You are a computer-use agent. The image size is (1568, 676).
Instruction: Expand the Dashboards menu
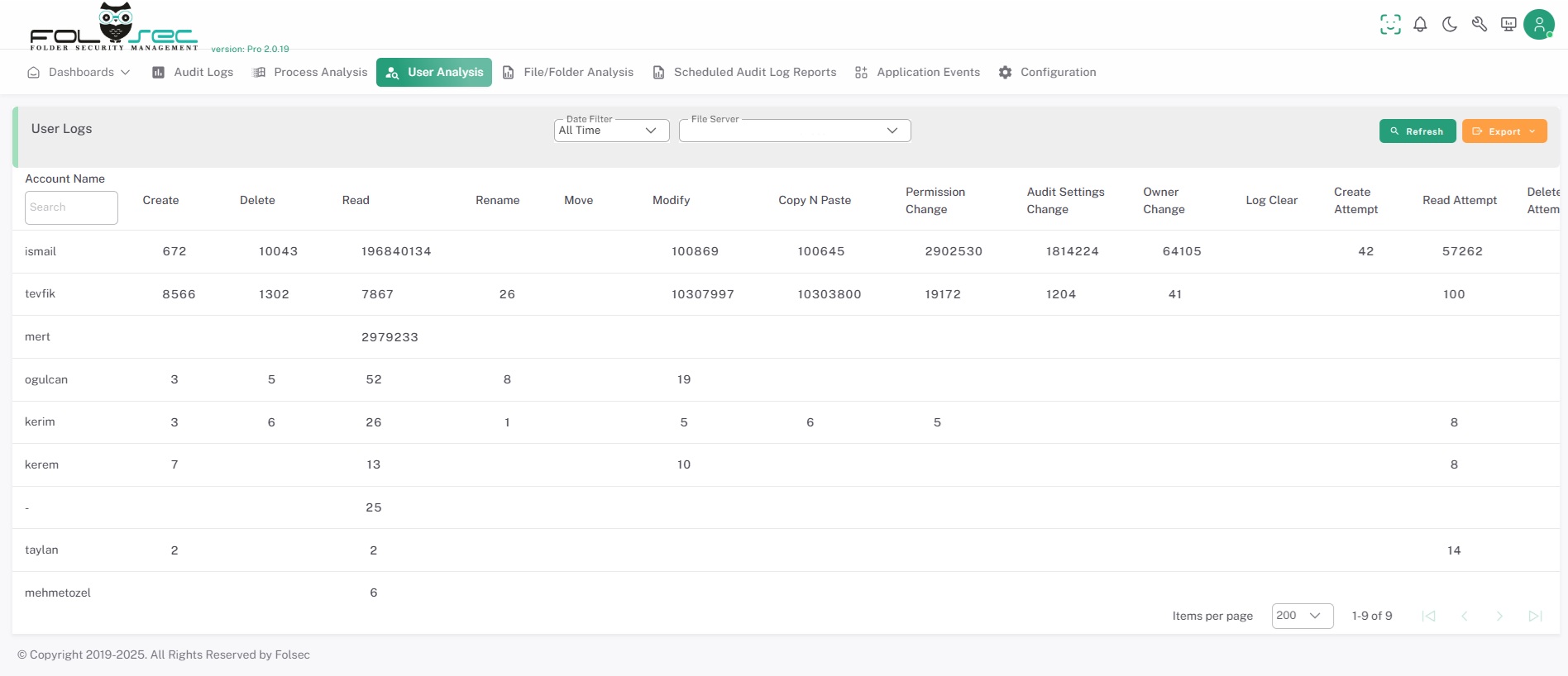pos(79,73)
